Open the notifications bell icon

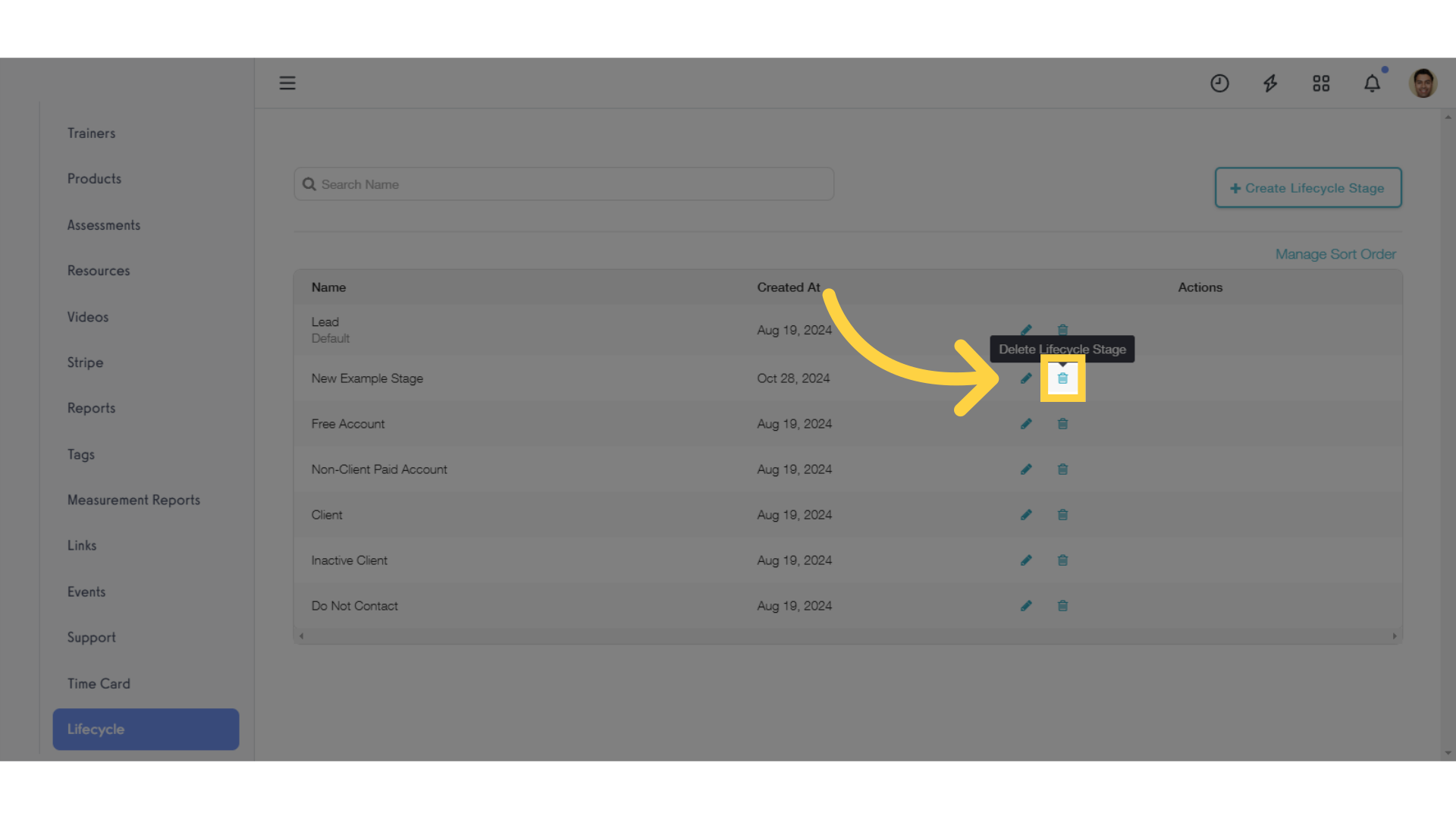pyautogui.click(x=1372, y=83)
